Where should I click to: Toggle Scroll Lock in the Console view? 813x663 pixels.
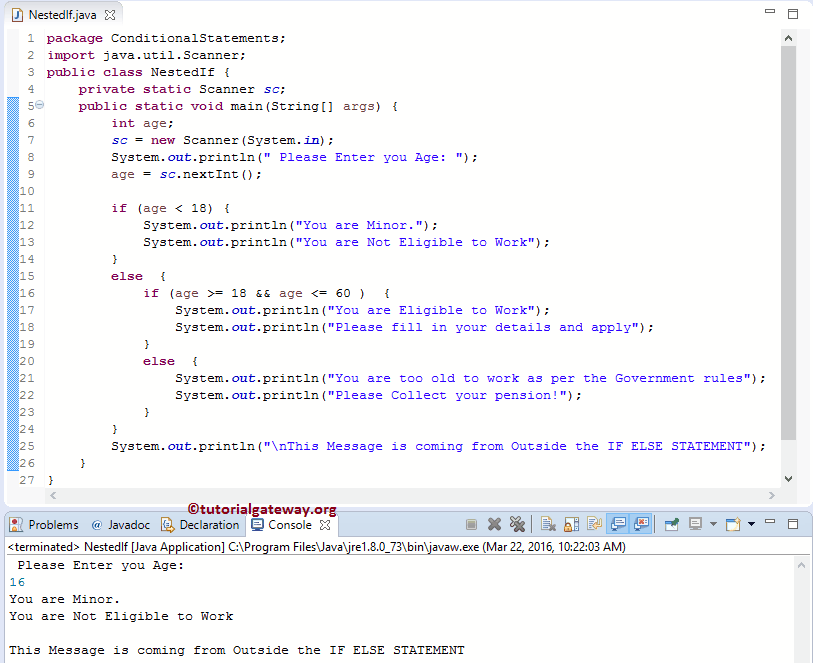point(569,523)
